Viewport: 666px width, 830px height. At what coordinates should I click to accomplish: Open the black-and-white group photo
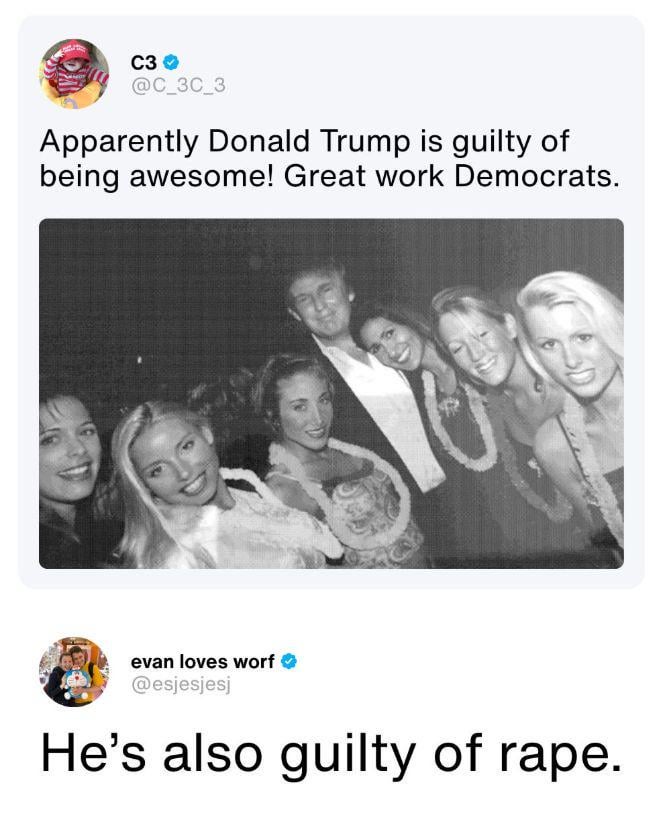coord(331,393)
